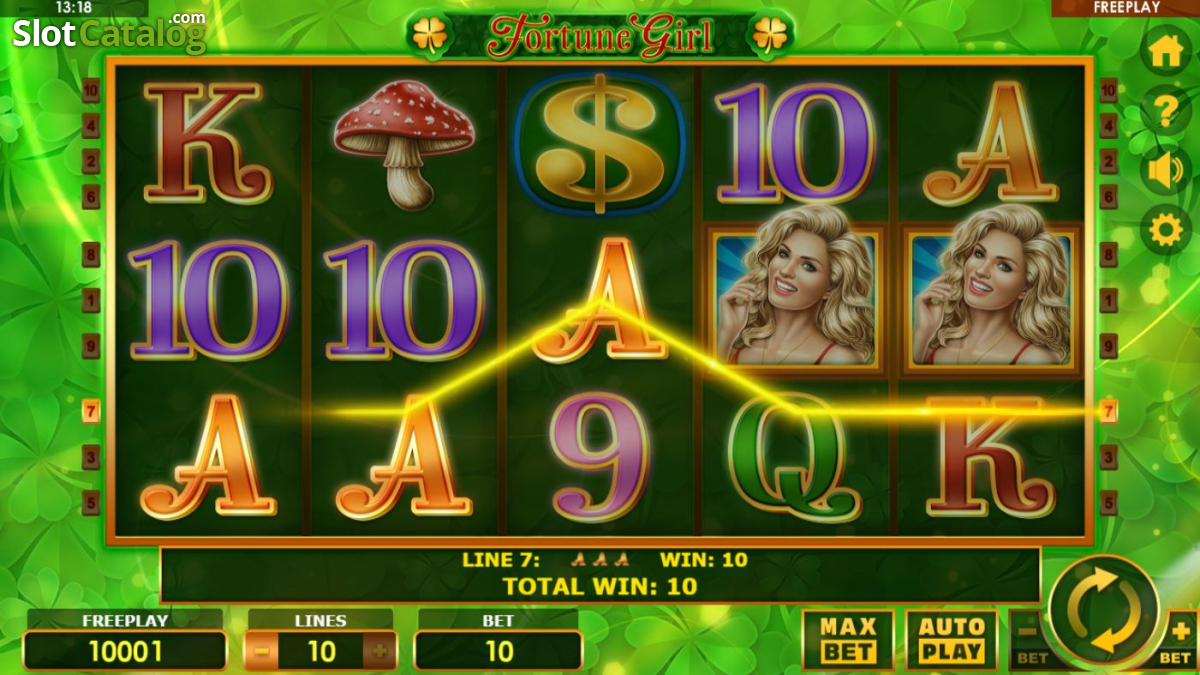1200x675 pixels.
Task: Mute sound with the speaker icon
Action: pos(1166,171)
